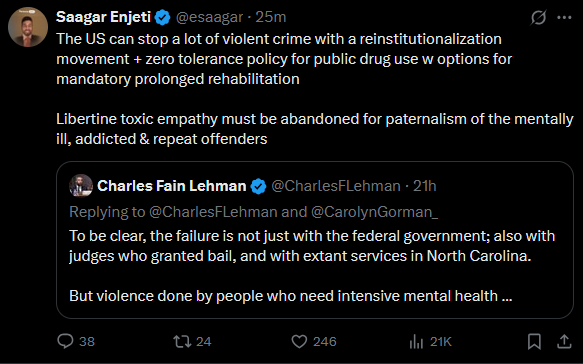
Task: Open the 25m timestamp link
Action: [x=271, y=17]
